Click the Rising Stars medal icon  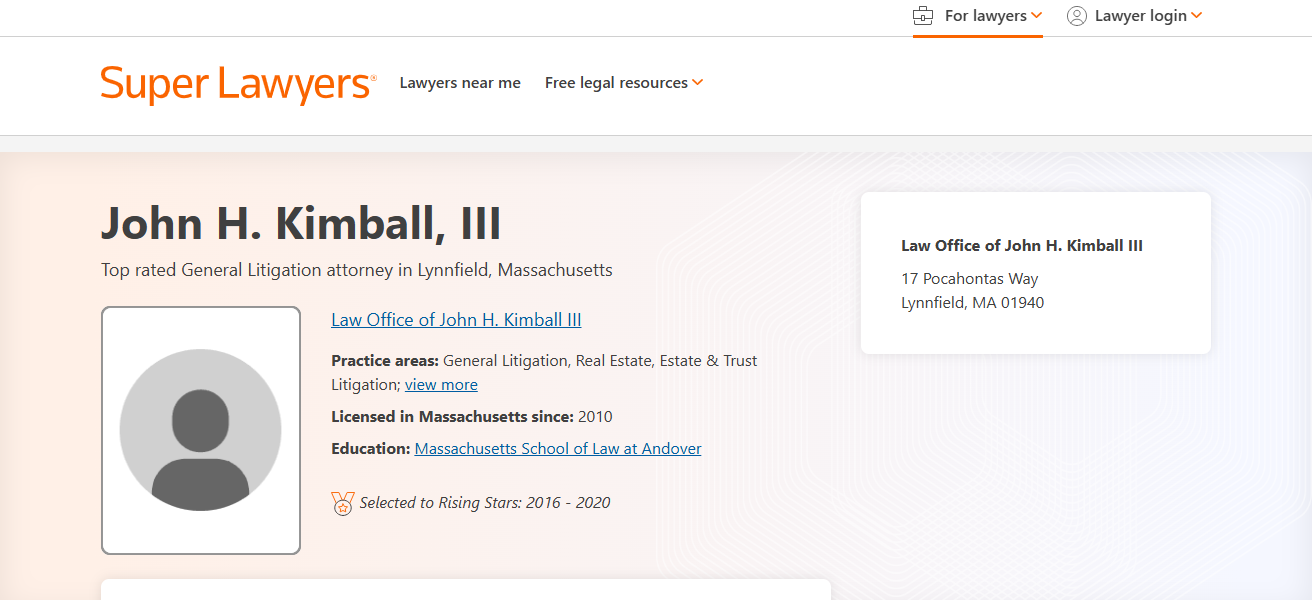[343, 503]
